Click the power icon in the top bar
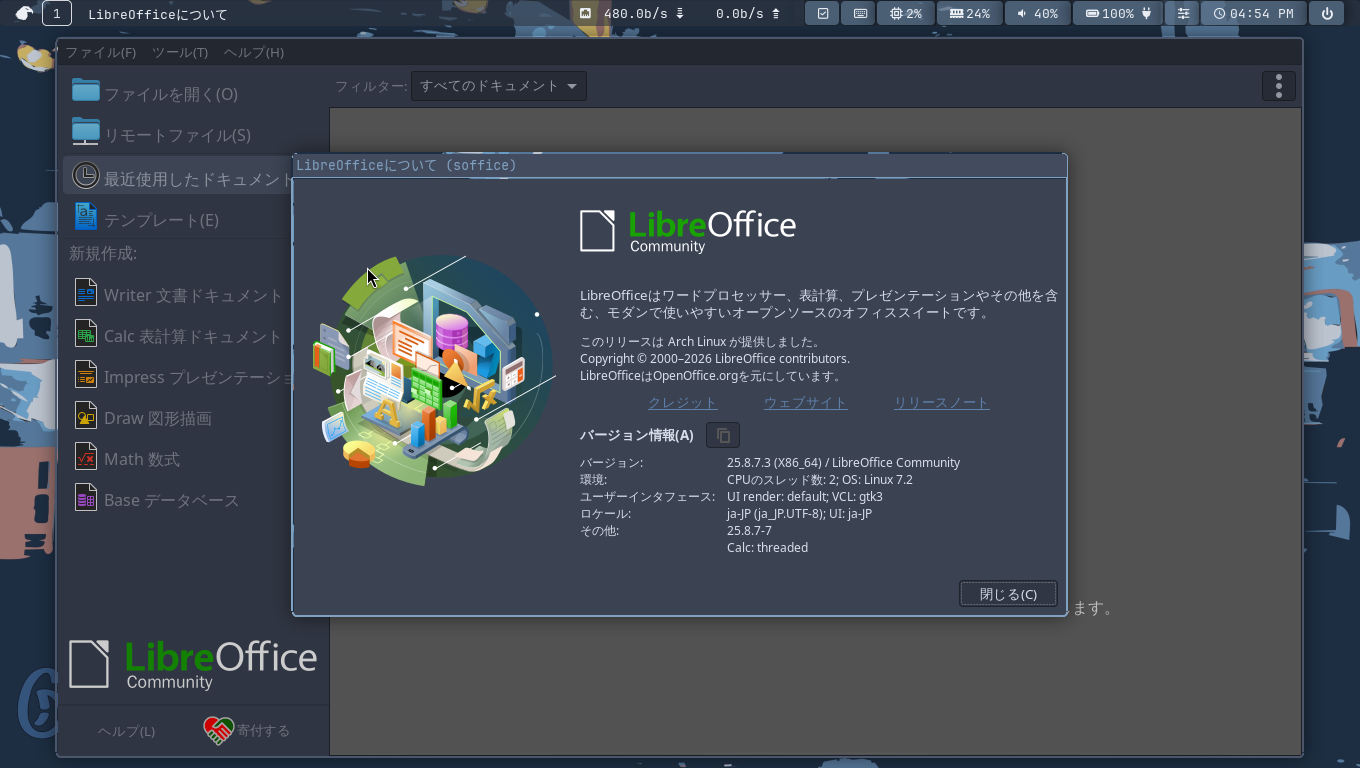 coord(1327,14)
